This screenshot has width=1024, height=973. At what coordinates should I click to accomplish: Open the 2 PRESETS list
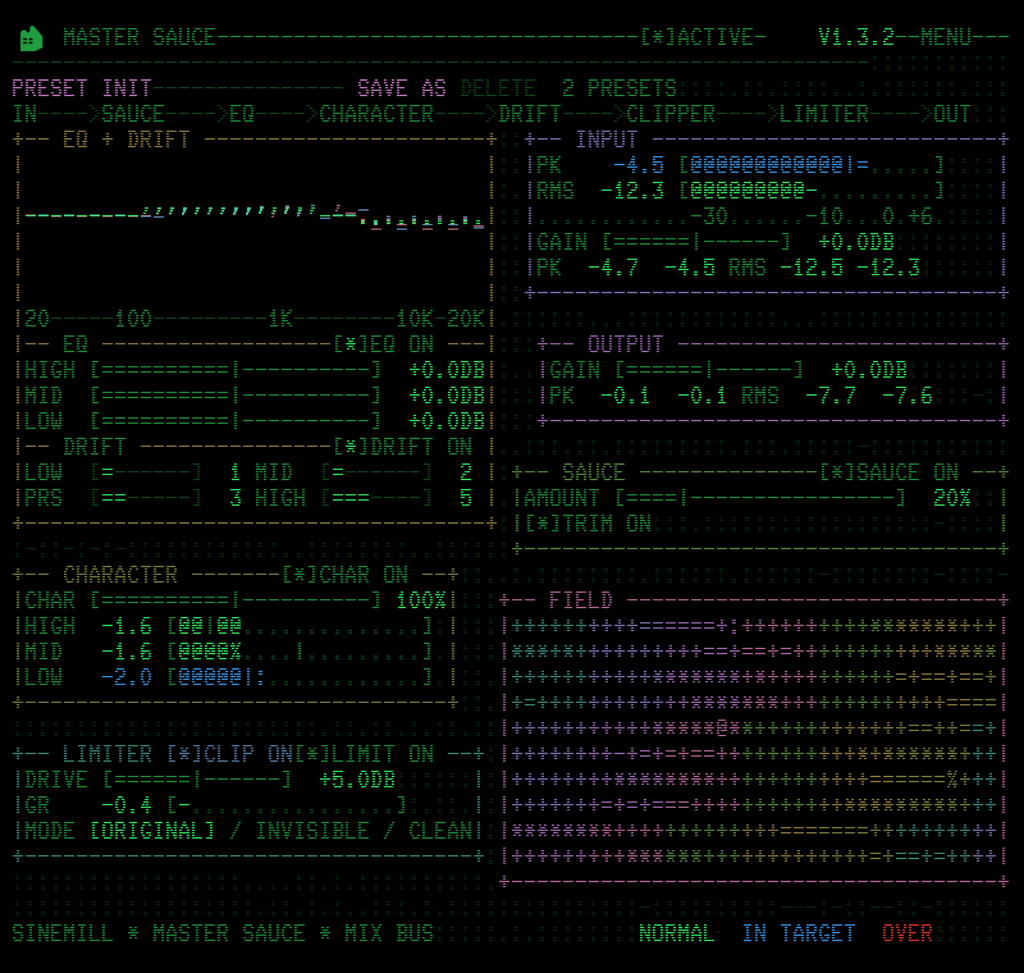pos(619,88)
